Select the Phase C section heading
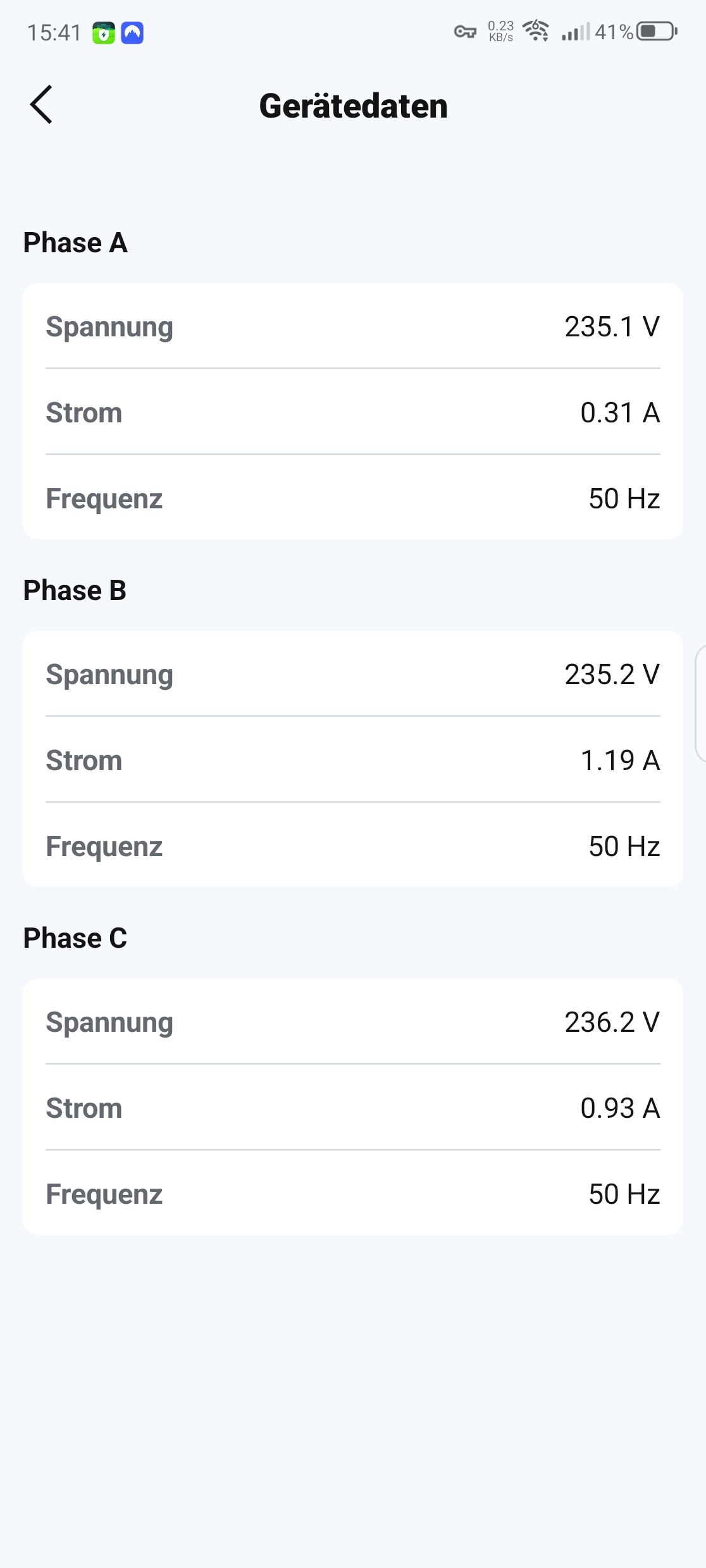The height and width of the screenshot is (1568, 706). pos(75,938)
